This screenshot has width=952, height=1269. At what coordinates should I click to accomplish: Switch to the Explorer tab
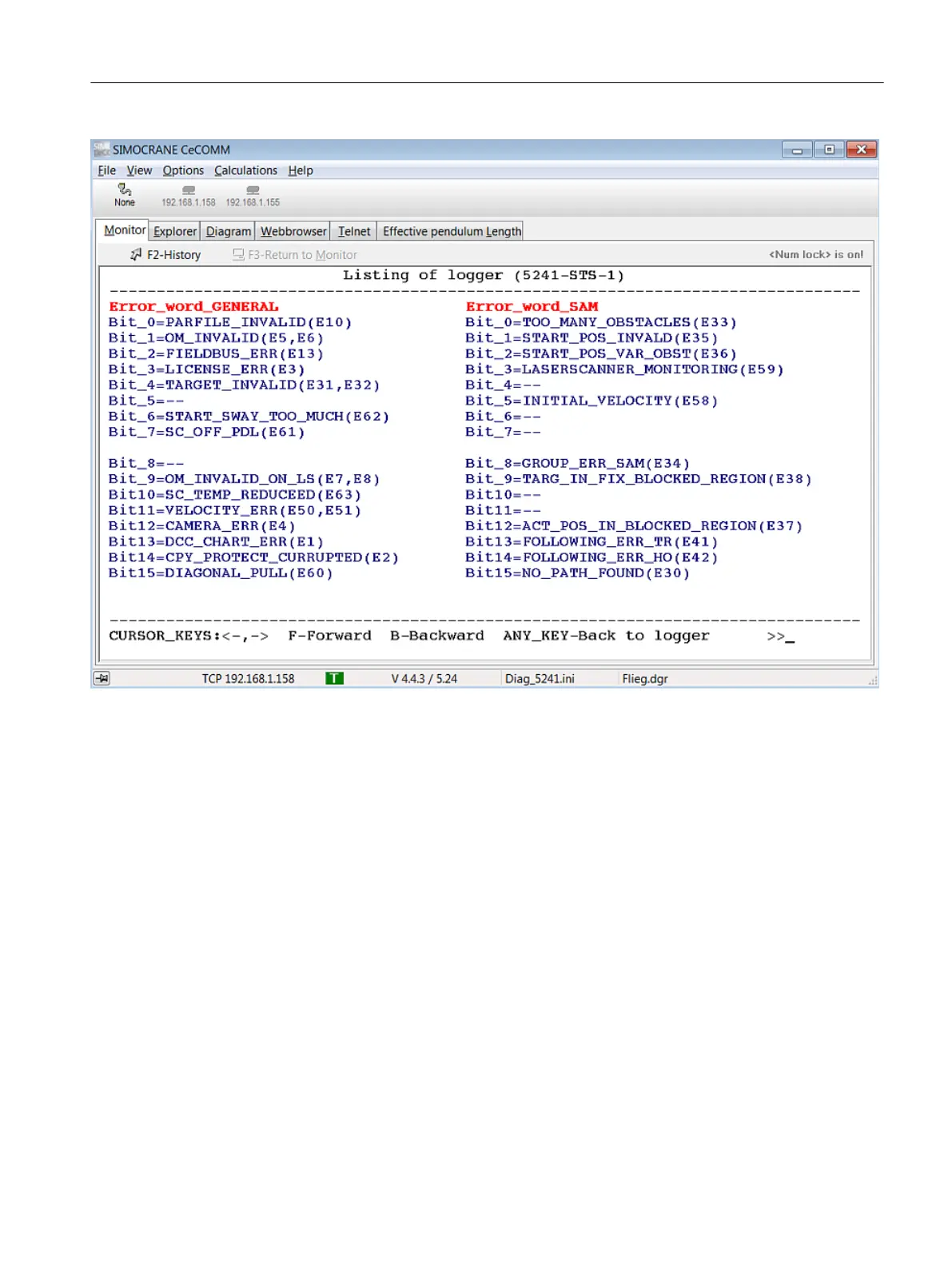(175, 231)
